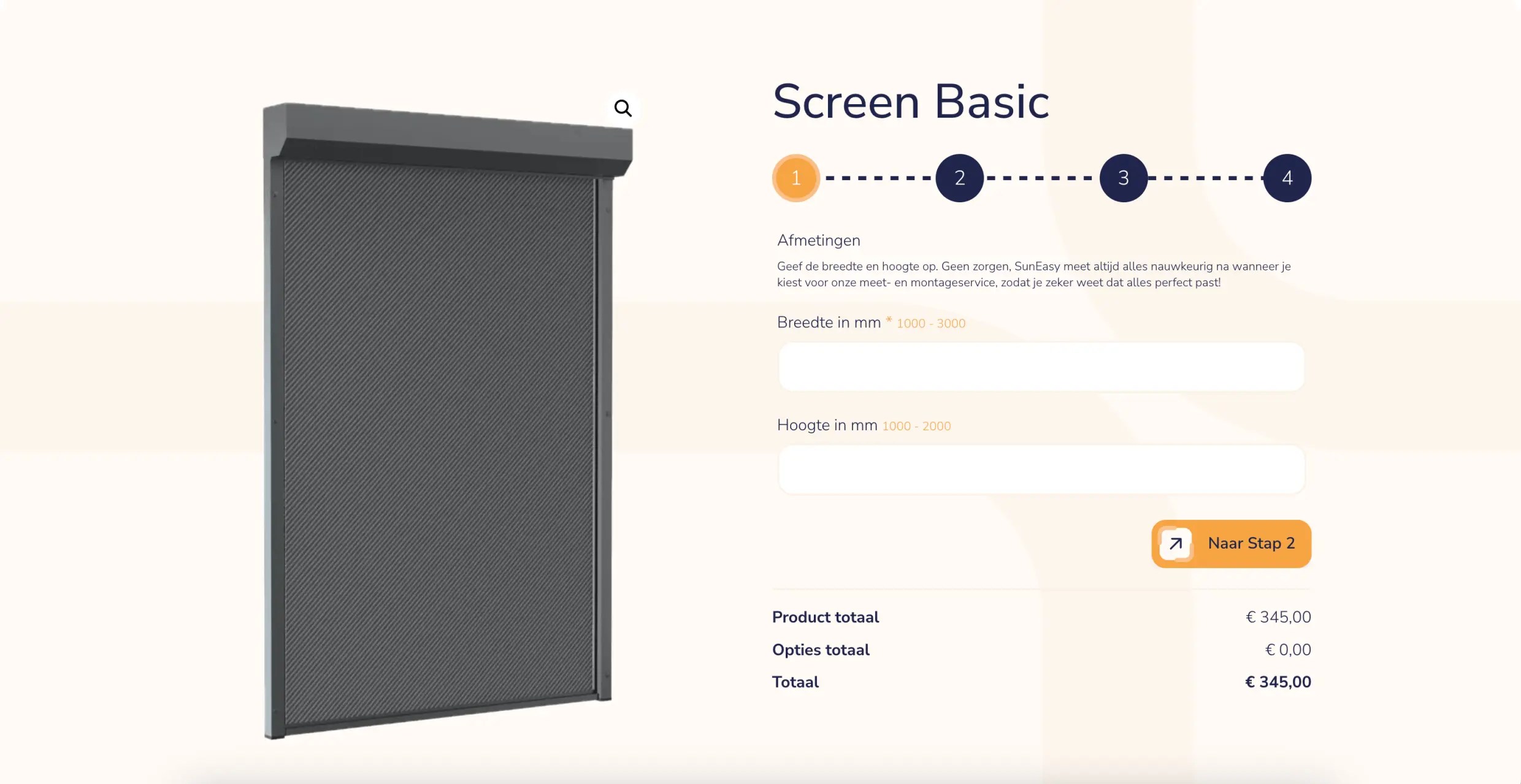Click the arrow icon inside Naar Stap 2
Image resolution: width=1521 pixels, height=784 pixels.
1175,544
